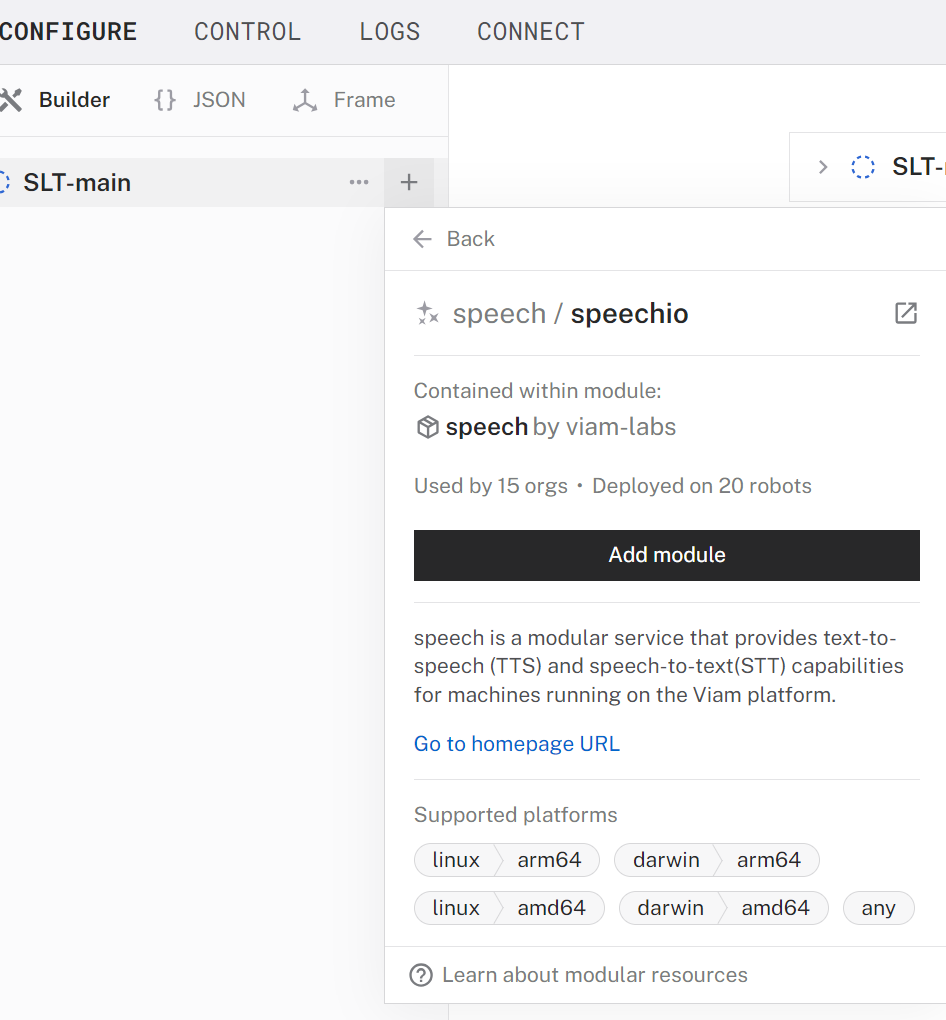This screenshot has height=1020, width=946.
Task: Click the sparkle icon next to speech
Action: point(427,314)
